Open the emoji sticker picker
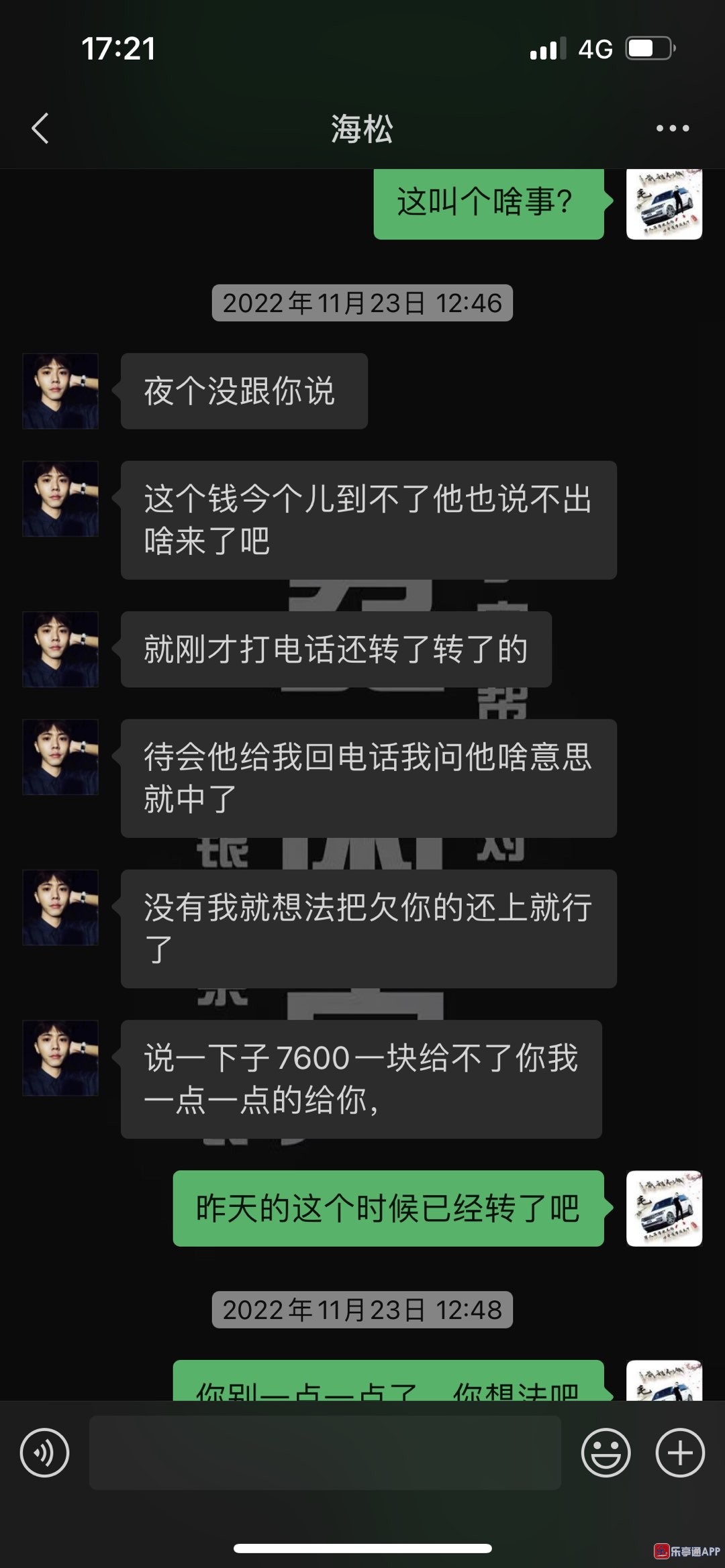The width and height of the screenshot is (725, 1568). pos(606,1453)
